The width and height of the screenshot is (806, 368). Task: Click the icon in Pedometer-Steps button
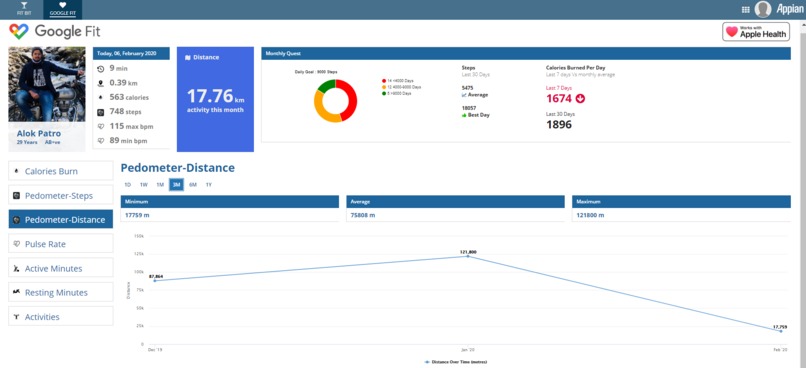tap(16, 195)
